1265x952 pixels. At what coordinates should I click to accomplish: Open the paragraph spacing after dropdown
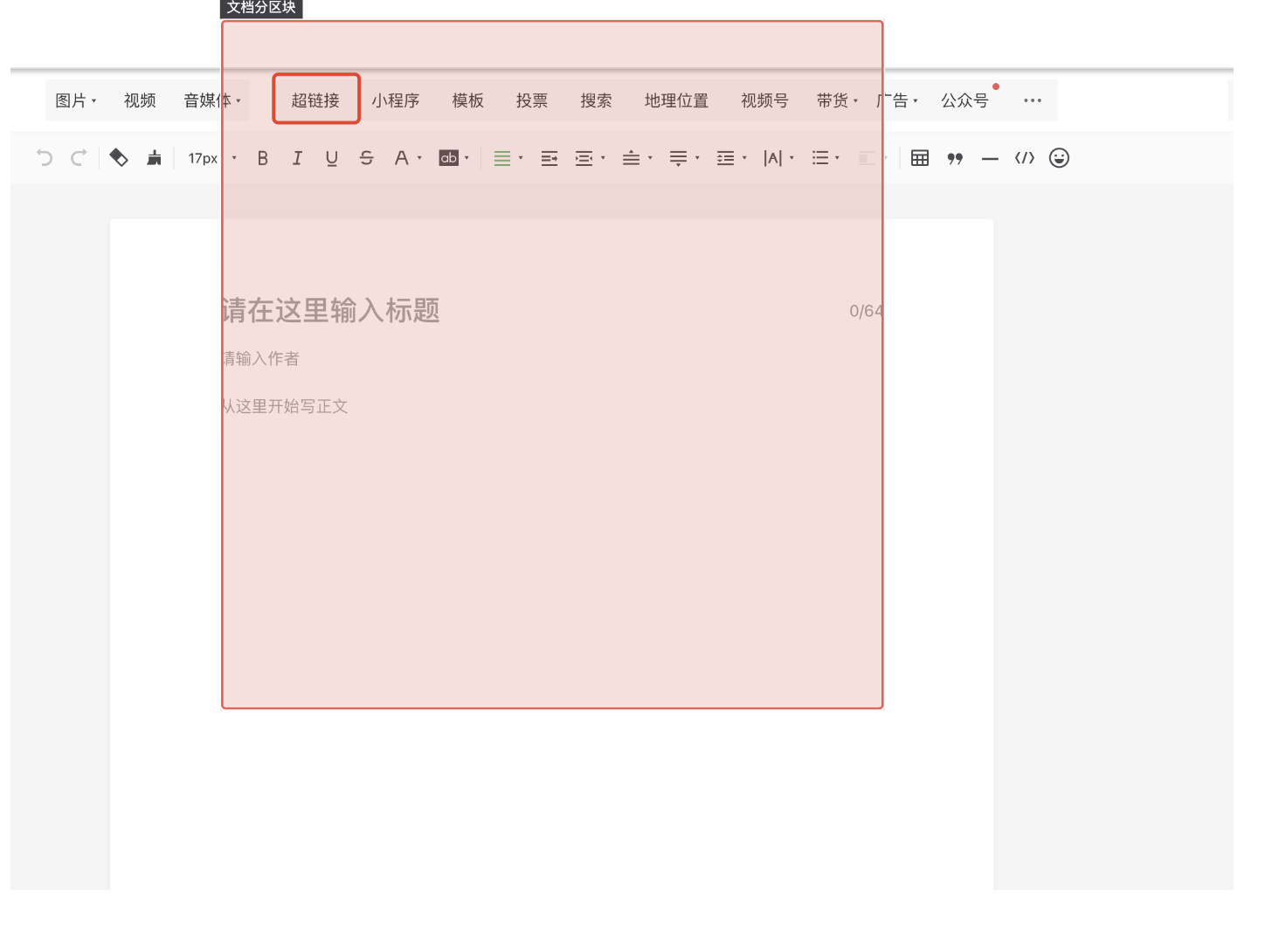(684, 158)
